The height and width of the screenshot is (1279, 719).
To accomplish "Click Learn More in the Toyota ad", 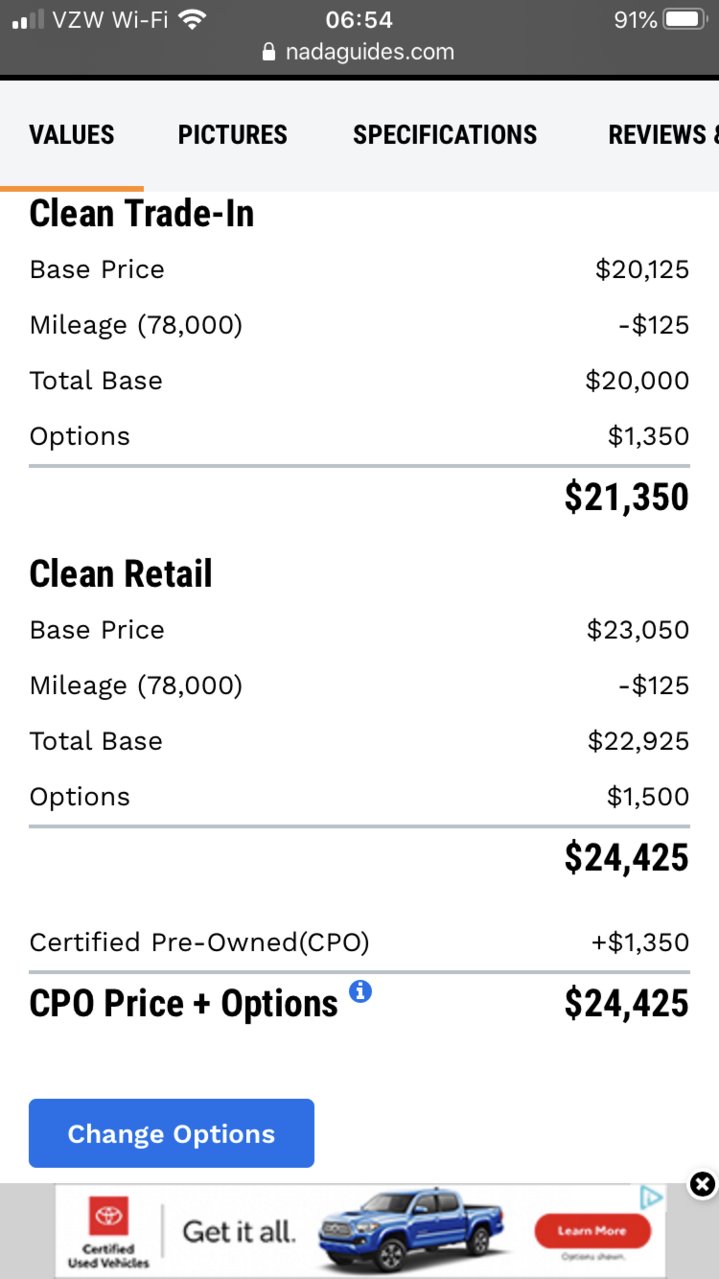I will click(x=592, y=1231).
